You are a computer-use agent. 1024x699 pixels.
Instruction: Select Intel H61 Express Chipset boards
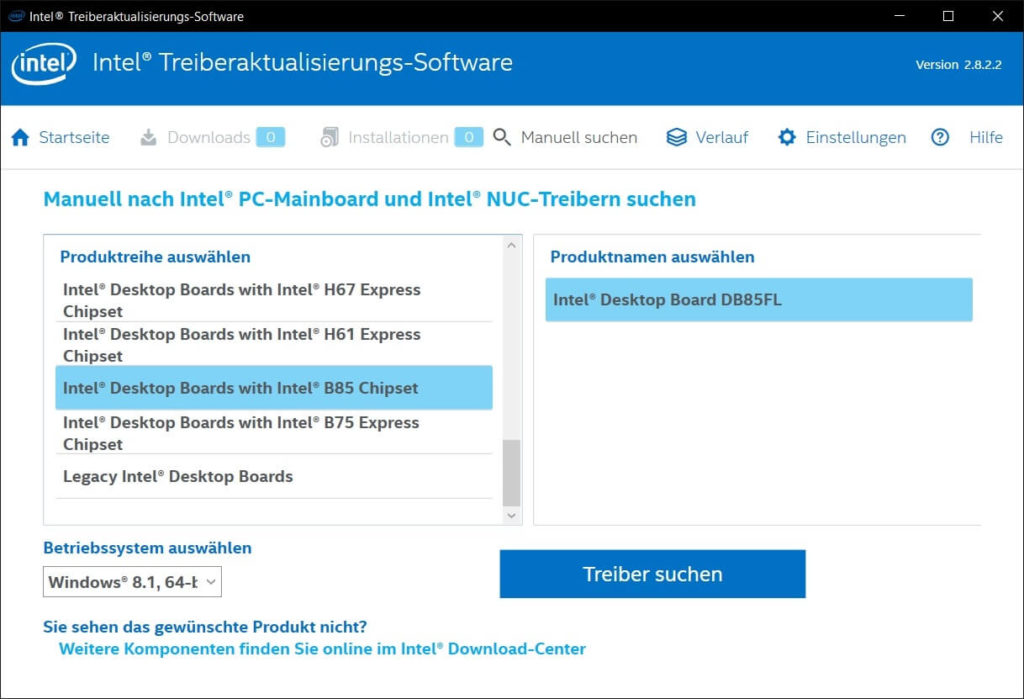(241, 345)
